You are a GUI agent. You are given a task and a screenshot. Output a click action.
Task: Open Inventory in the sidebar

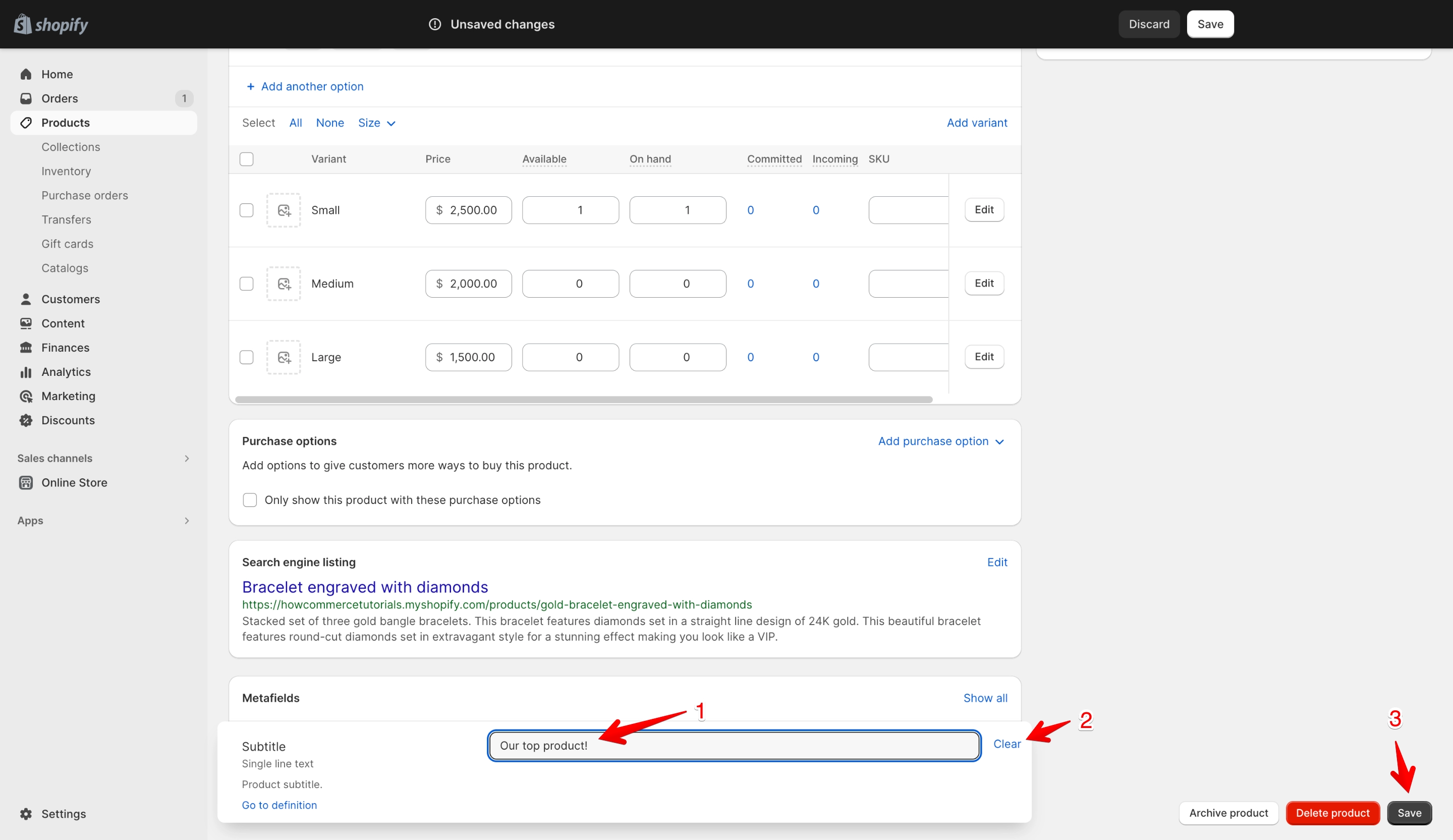point(66,171)
